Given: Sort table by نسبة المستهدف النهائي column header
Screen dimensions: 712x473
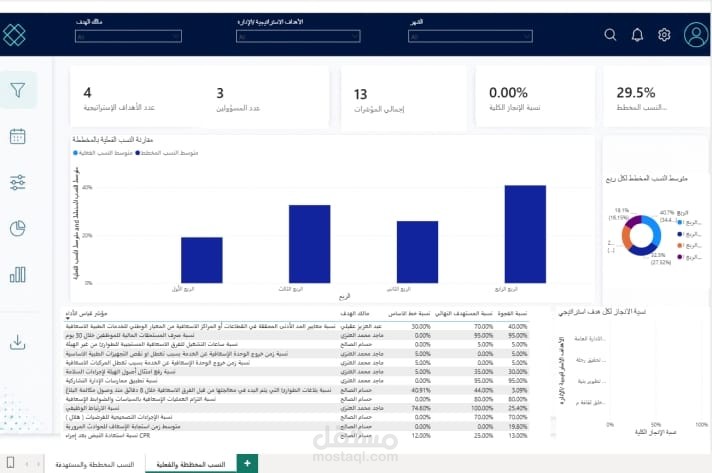Looking at the screenshot, I should (x=464, y=313).
